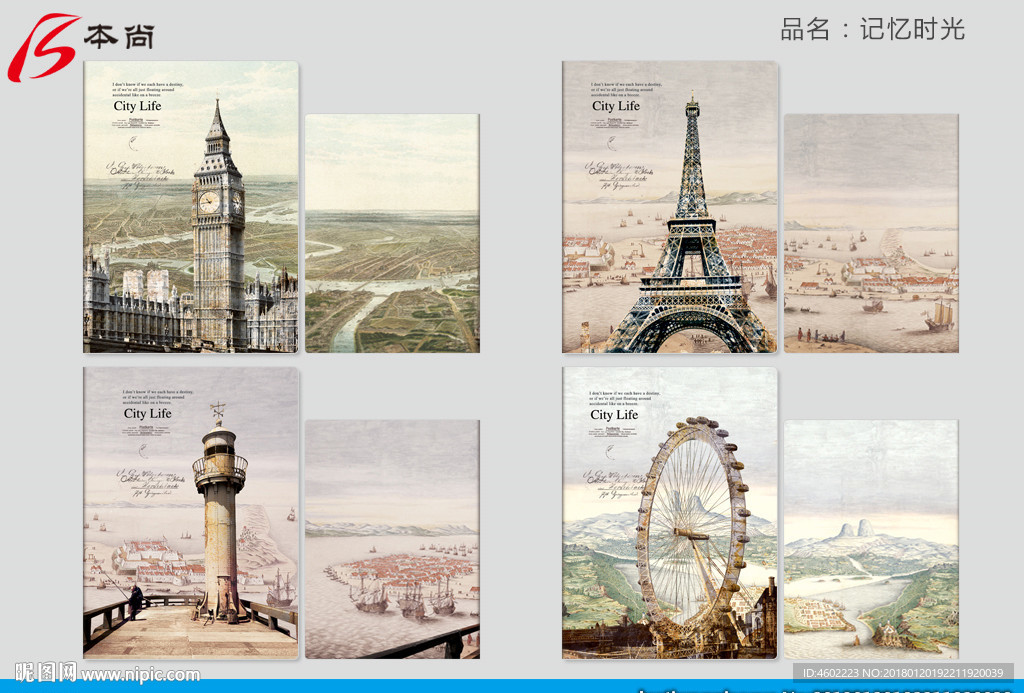Click the 本尚 brand name text
The width and height of the screenshot is (1024, 693).
coord(120,37)
